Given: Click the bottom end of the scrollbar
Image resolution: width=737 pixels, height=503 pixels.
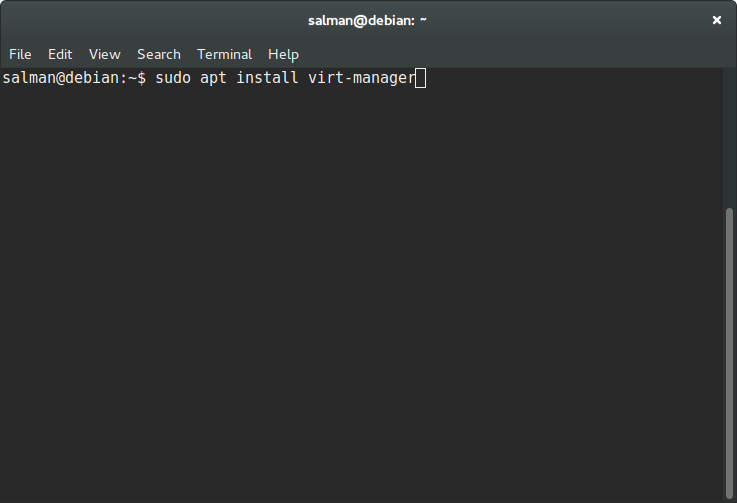Looking at the screenshot, I should click(729, 497).
